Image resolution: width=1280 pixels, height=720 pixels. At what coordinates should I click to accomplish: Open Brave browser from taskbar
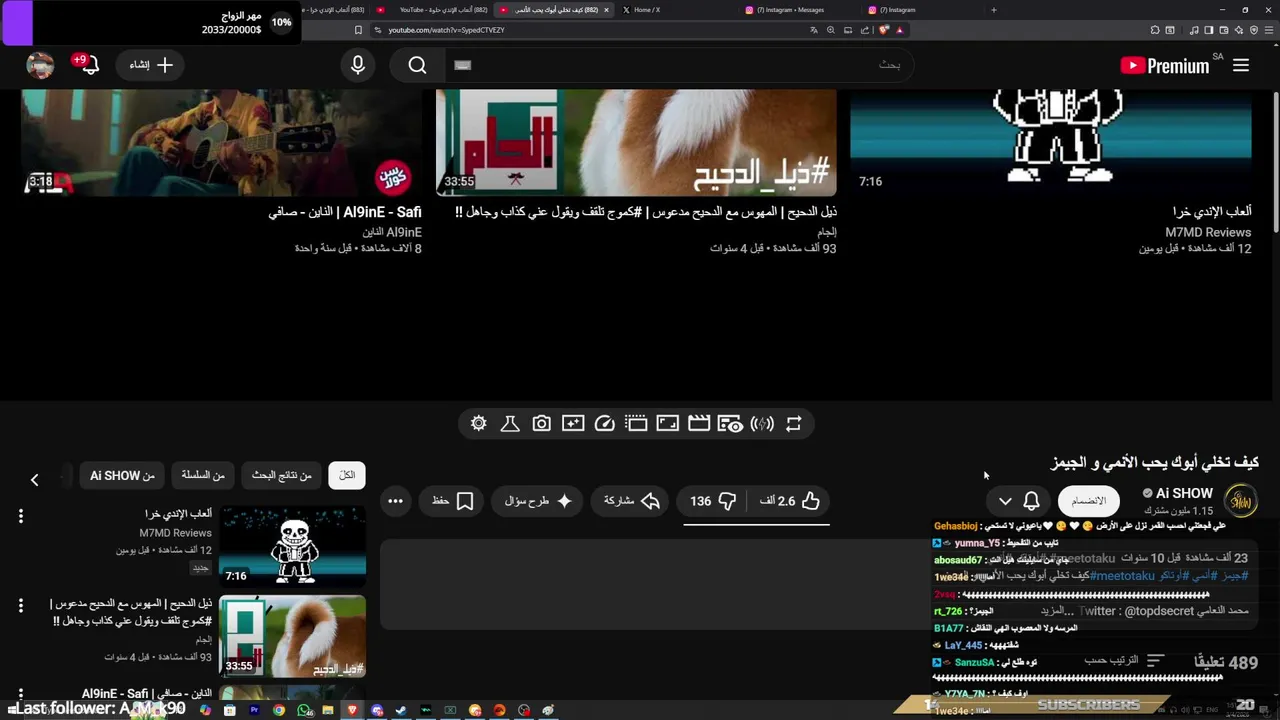[x=352, y=710]
